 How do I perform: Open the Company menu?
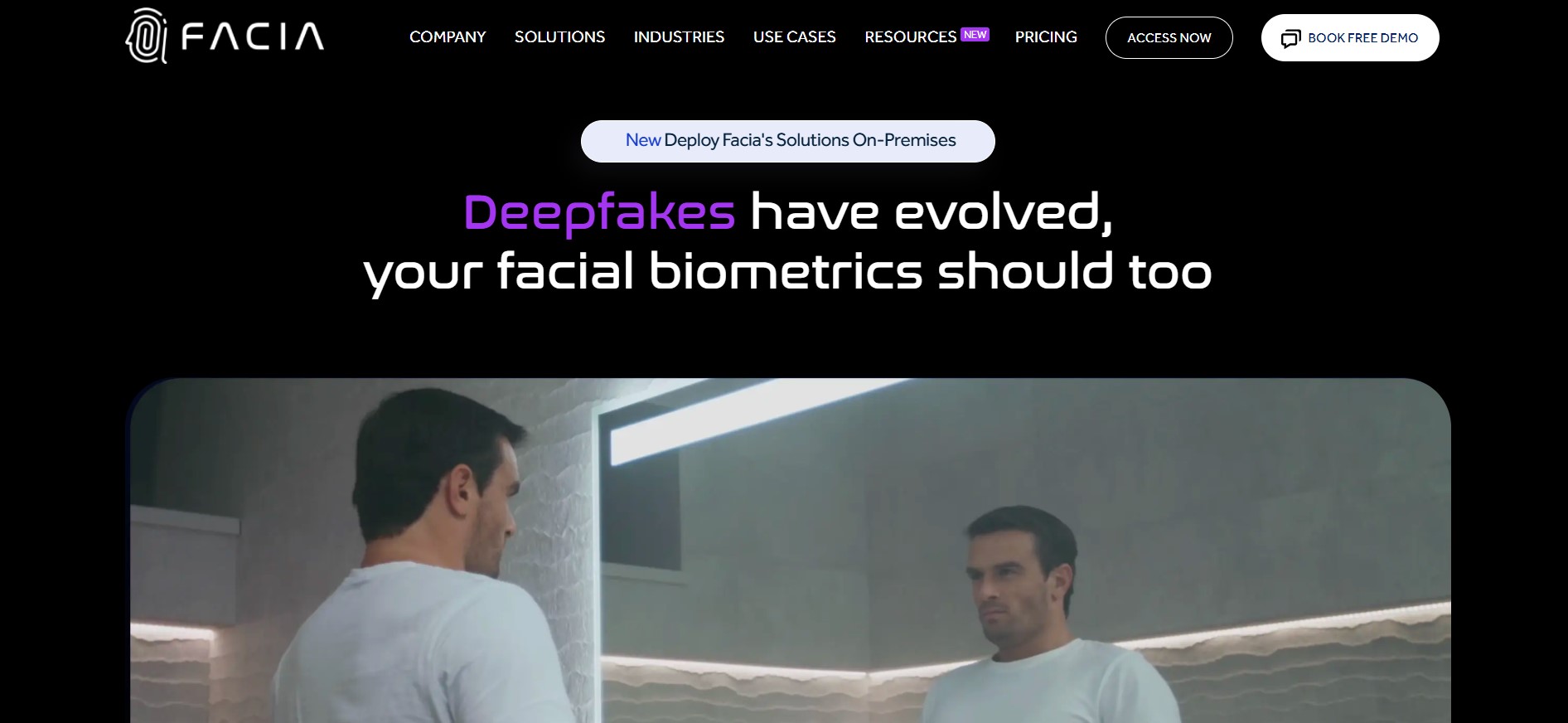click(448, 37)
